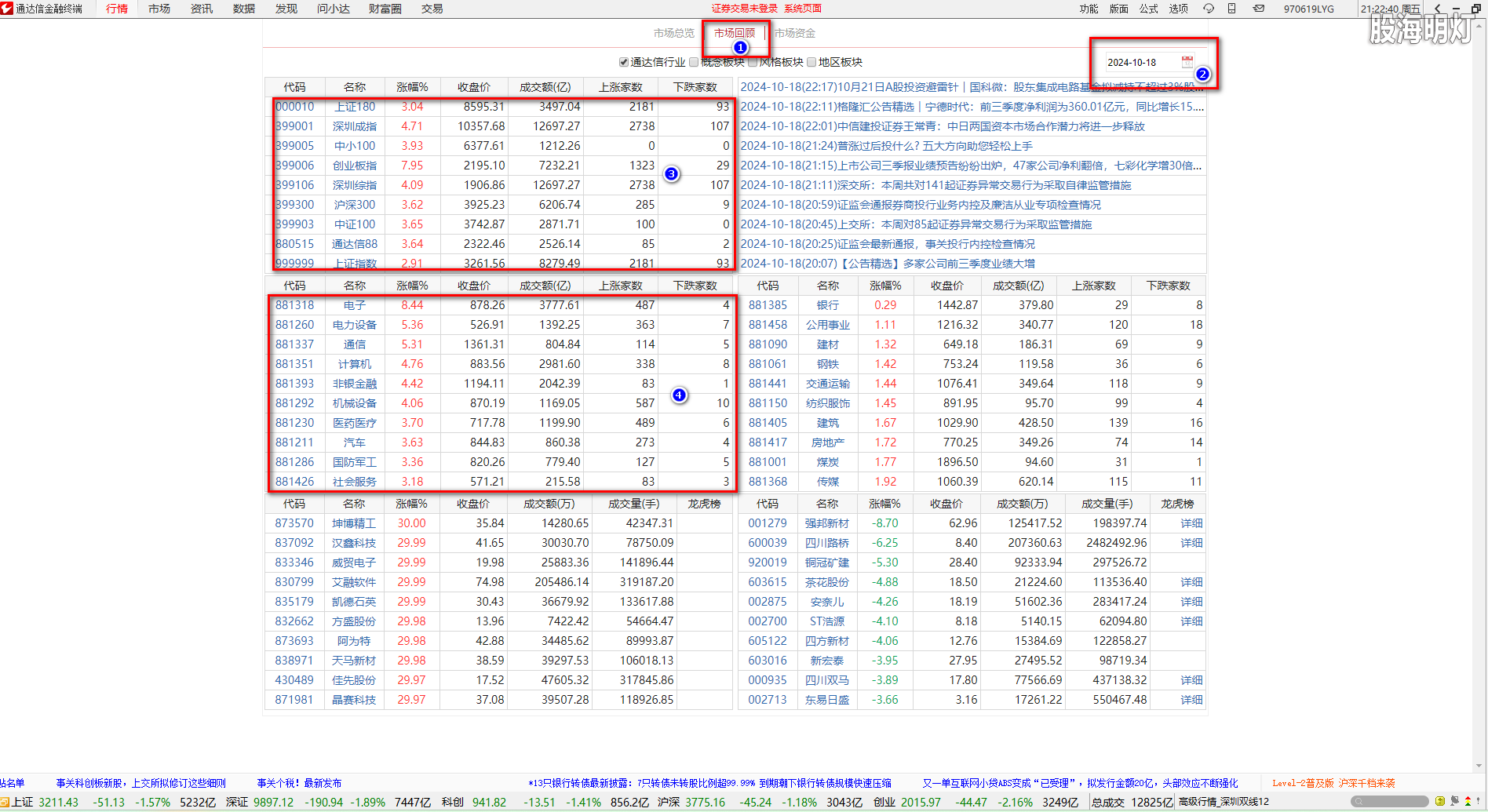
Task: Click the yellow upload icon in status bar
Action: pyautogui.click(x=1440, y=802)
